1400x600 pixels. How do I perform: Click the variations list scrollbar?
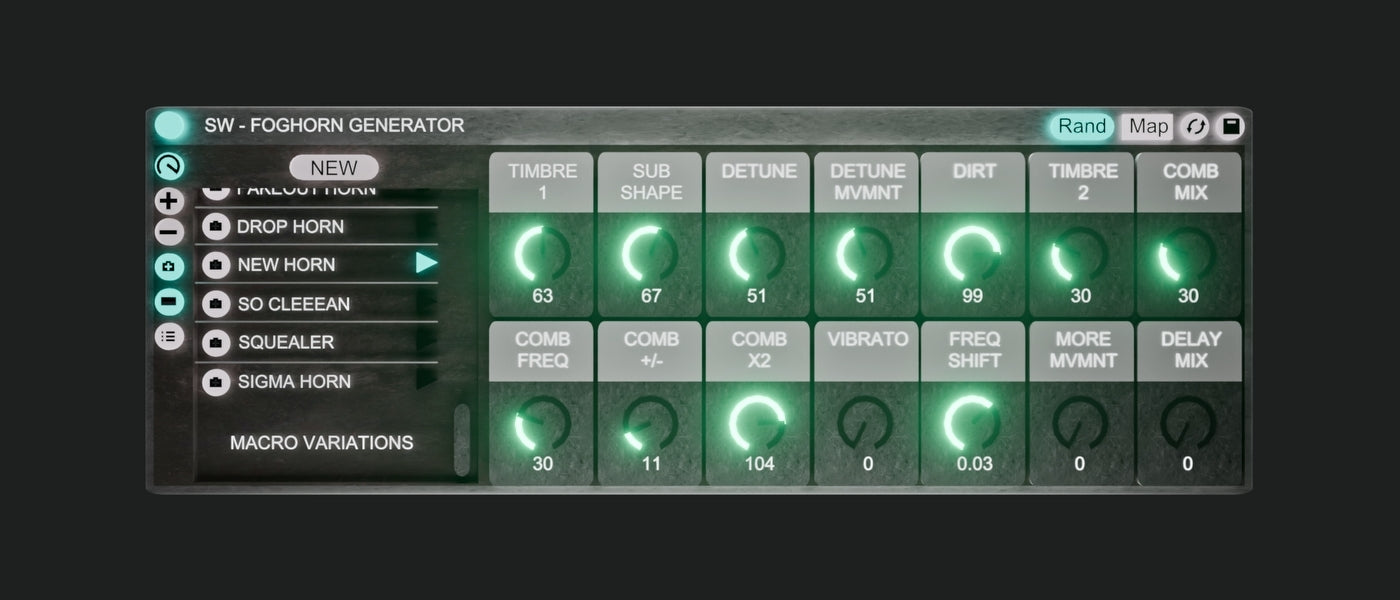(x=461, y=440)
